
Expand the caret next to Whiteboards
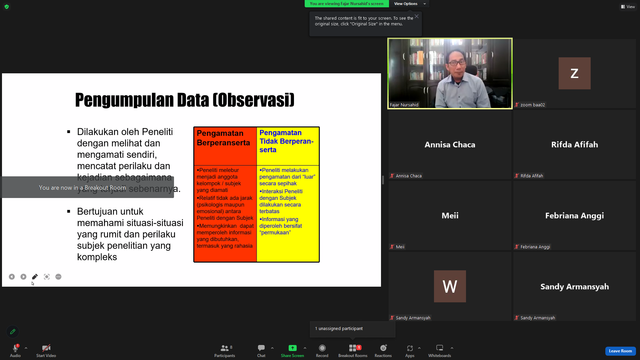click(452, 348)
